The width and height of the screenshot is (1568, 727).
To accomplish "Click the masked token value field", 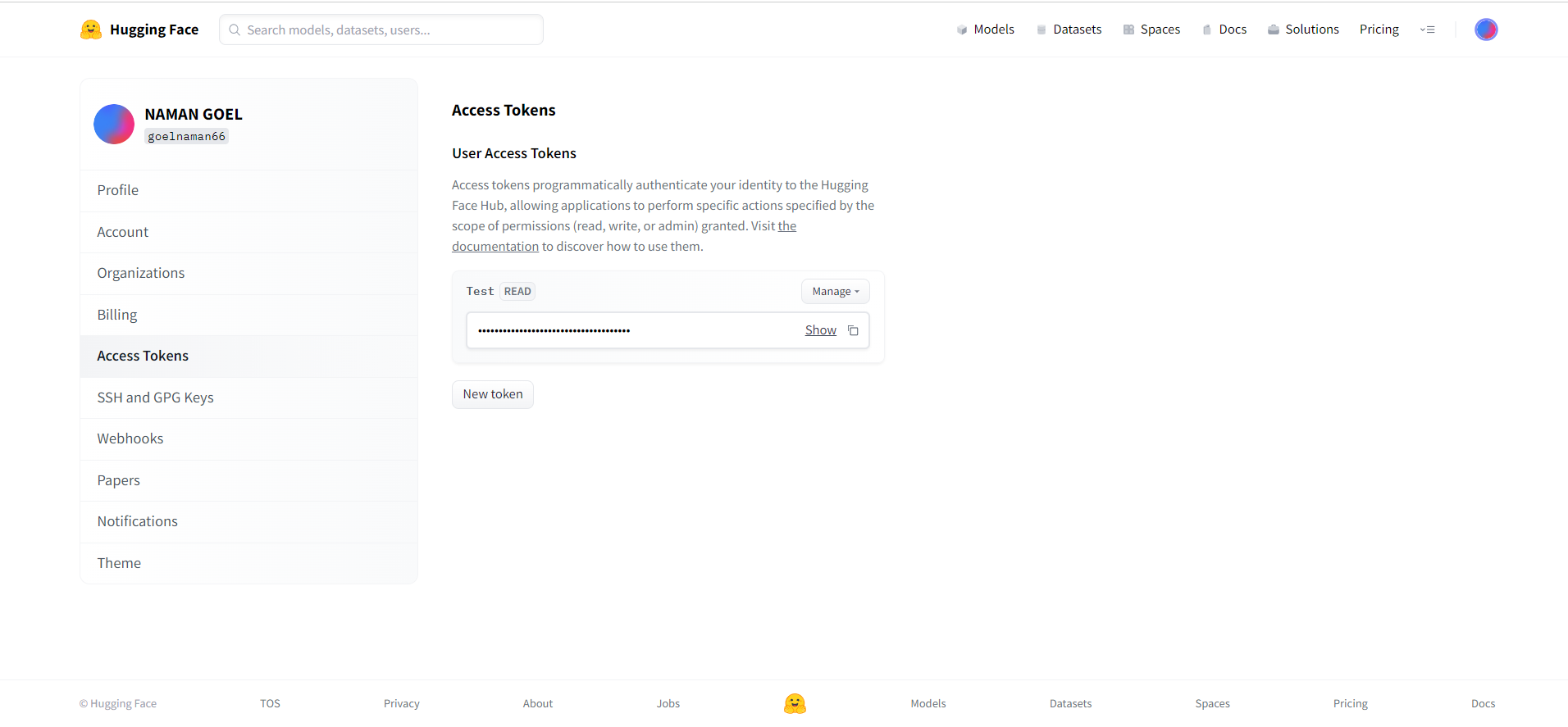I will click(x=668, y=330).
